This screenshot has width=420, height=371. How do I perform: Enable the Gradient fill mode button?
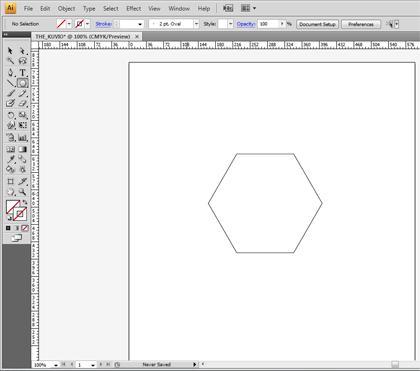tap(16, 228)
